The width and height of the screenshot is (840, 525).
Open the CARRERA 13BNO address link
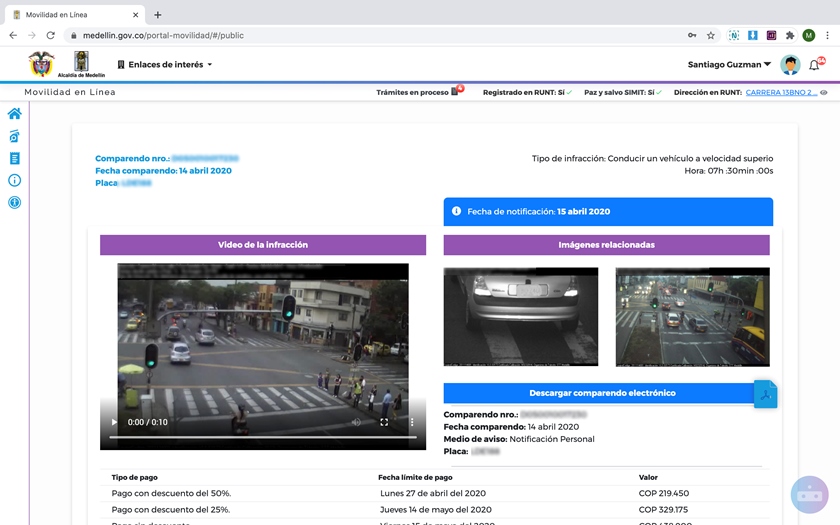(x=780, y=92)
